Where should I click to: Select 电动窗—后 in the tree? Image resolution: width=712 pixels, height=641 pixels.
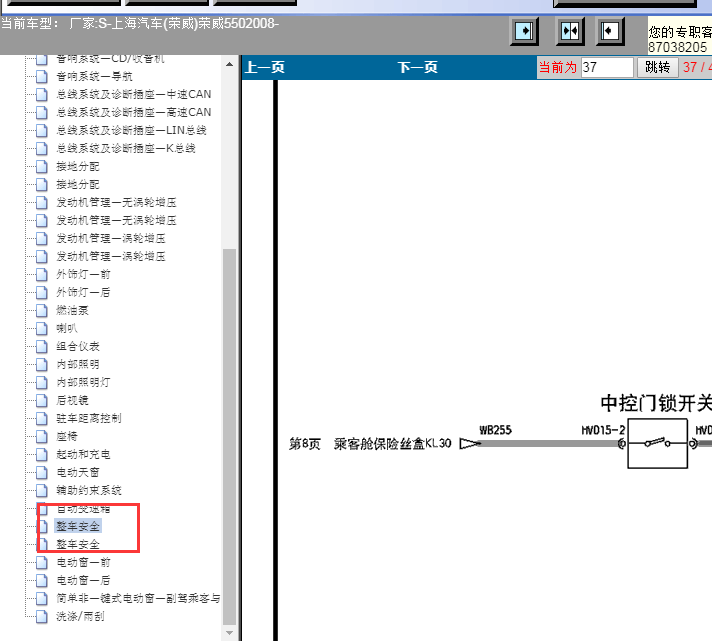(x=83, y=580)
